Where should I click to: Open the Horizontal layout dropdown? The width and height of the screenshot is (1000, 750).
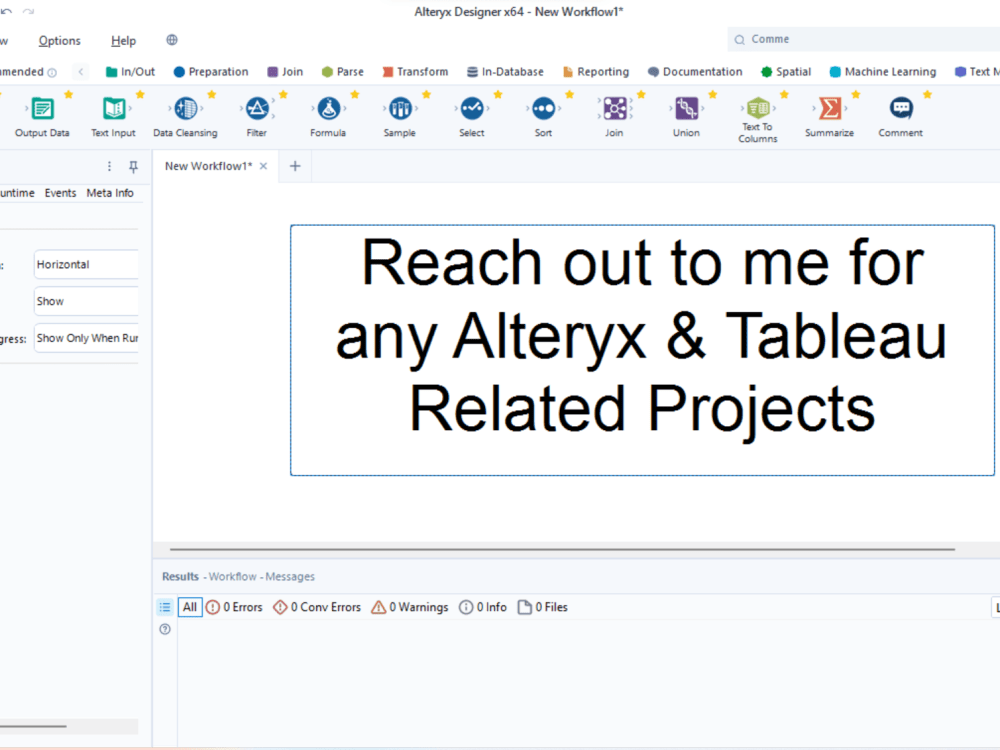click(86, 264)
